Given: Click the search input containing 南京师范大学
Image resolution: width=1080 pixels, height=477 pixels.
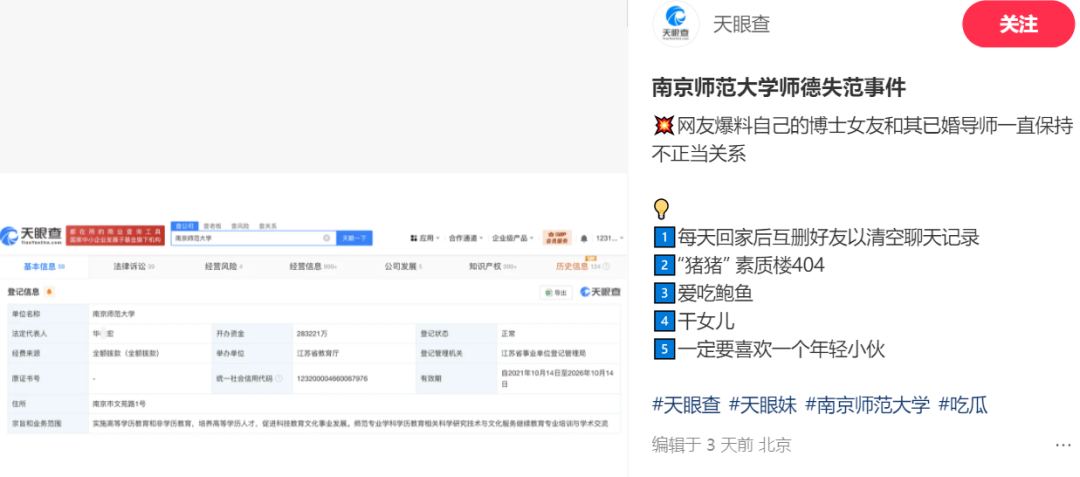Looking at the screenshot, I should click(245, 238).
